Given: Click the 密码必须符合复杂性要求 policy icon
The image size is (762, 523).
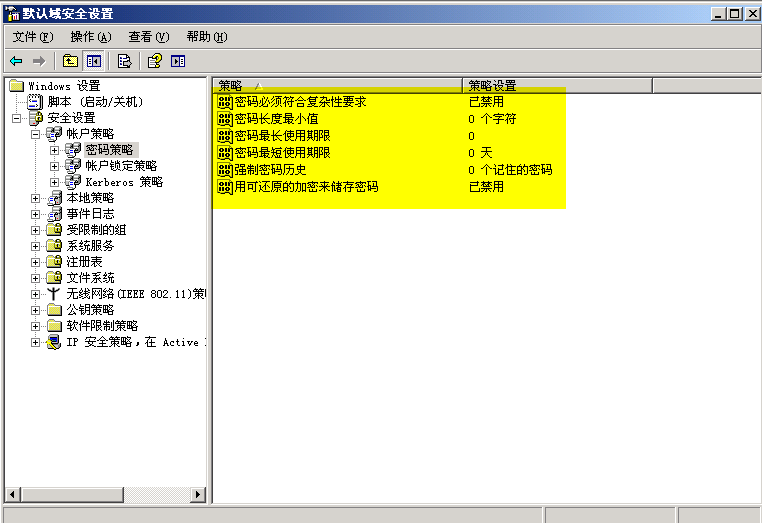Looking at the screenshot, I should pyautogui.click(x=225, y=102).
